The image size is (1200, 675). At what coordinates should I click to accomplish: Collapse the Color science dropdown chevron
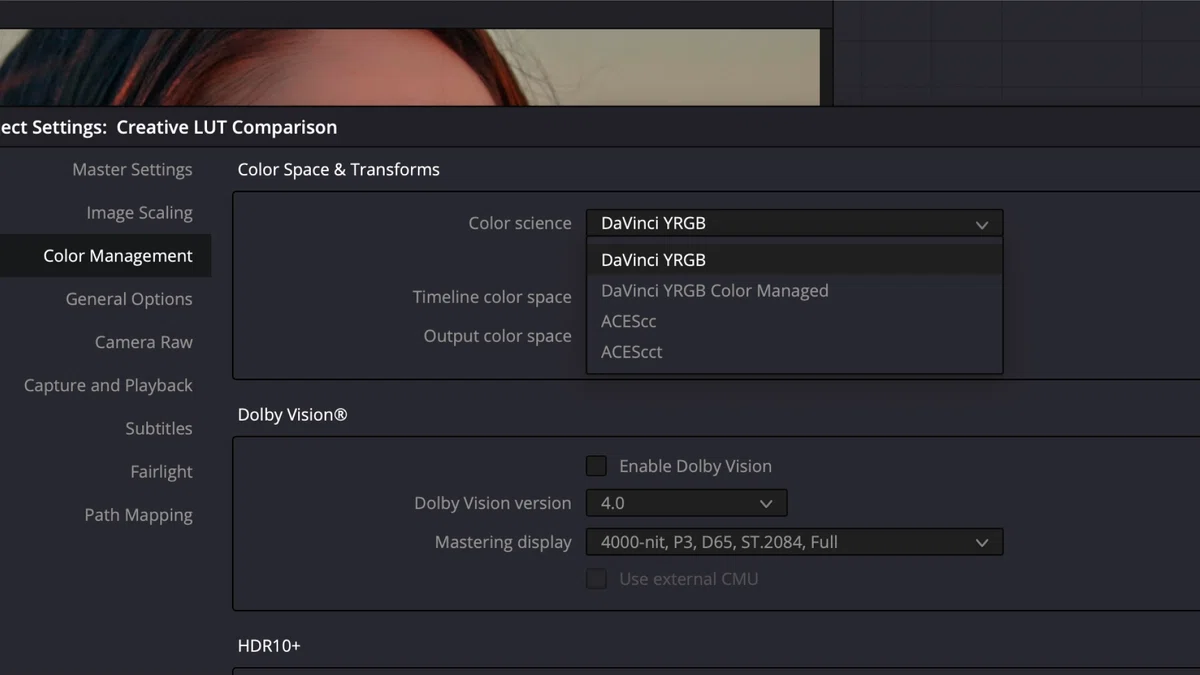pos(982,224)
